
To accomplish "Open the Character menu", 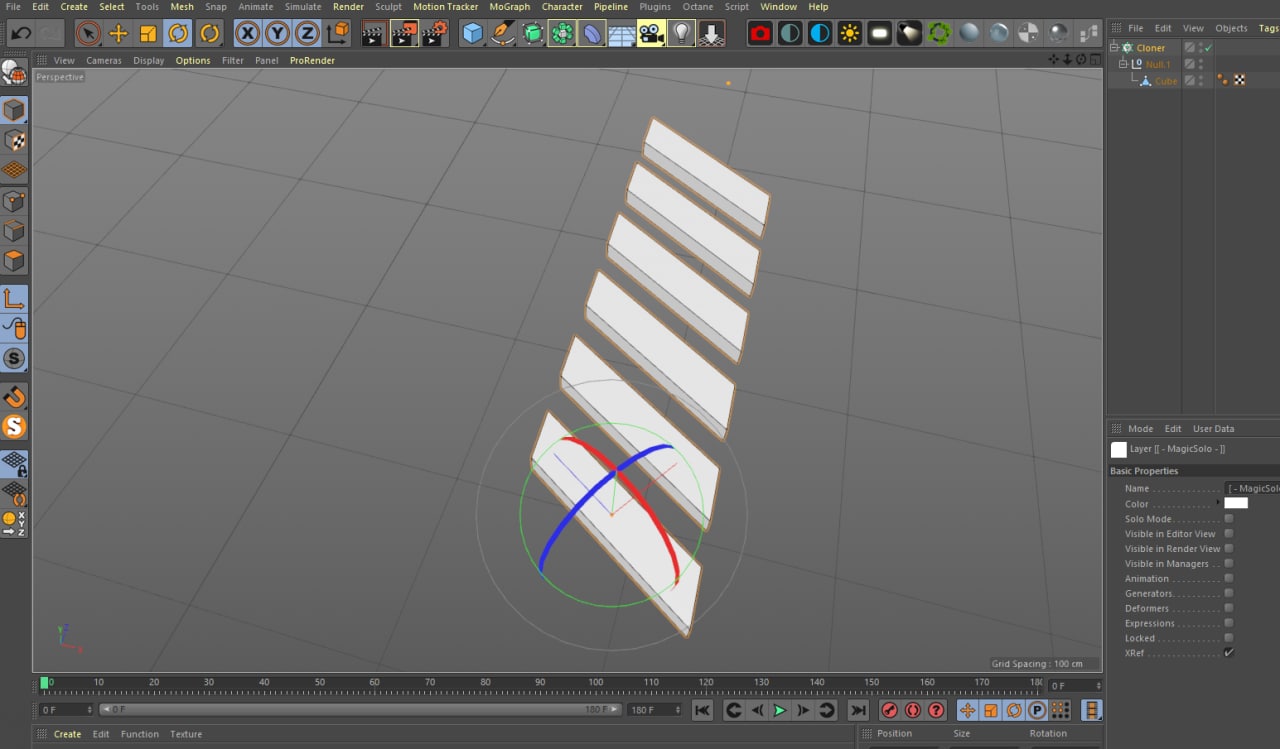I will click(562, 7).
